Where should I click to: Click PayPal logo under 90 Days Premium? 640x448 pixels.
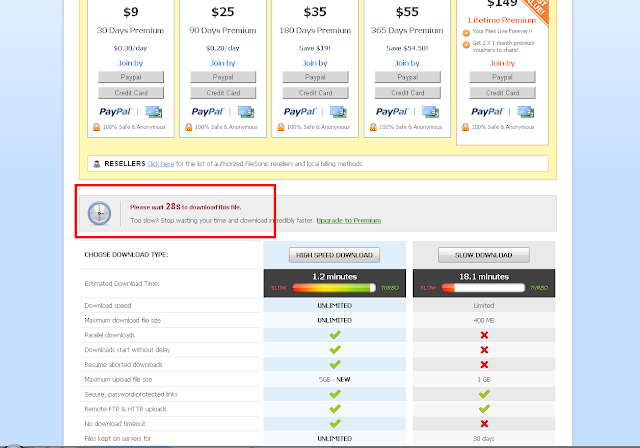208,111
